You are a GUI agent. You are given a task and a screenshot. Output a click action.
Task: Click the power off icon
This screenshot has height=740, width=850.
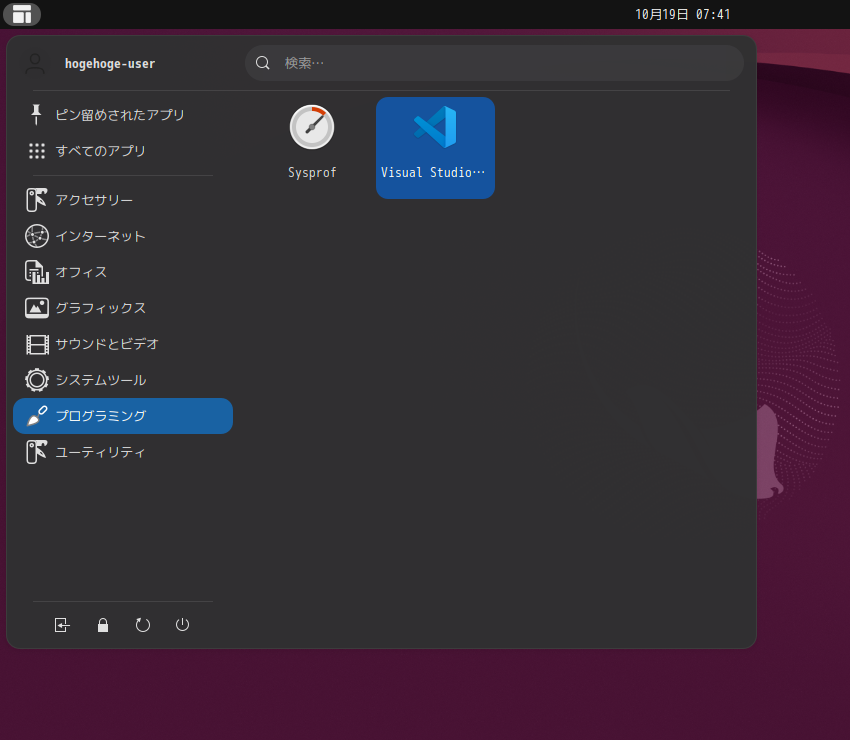[x=183, y=625]
